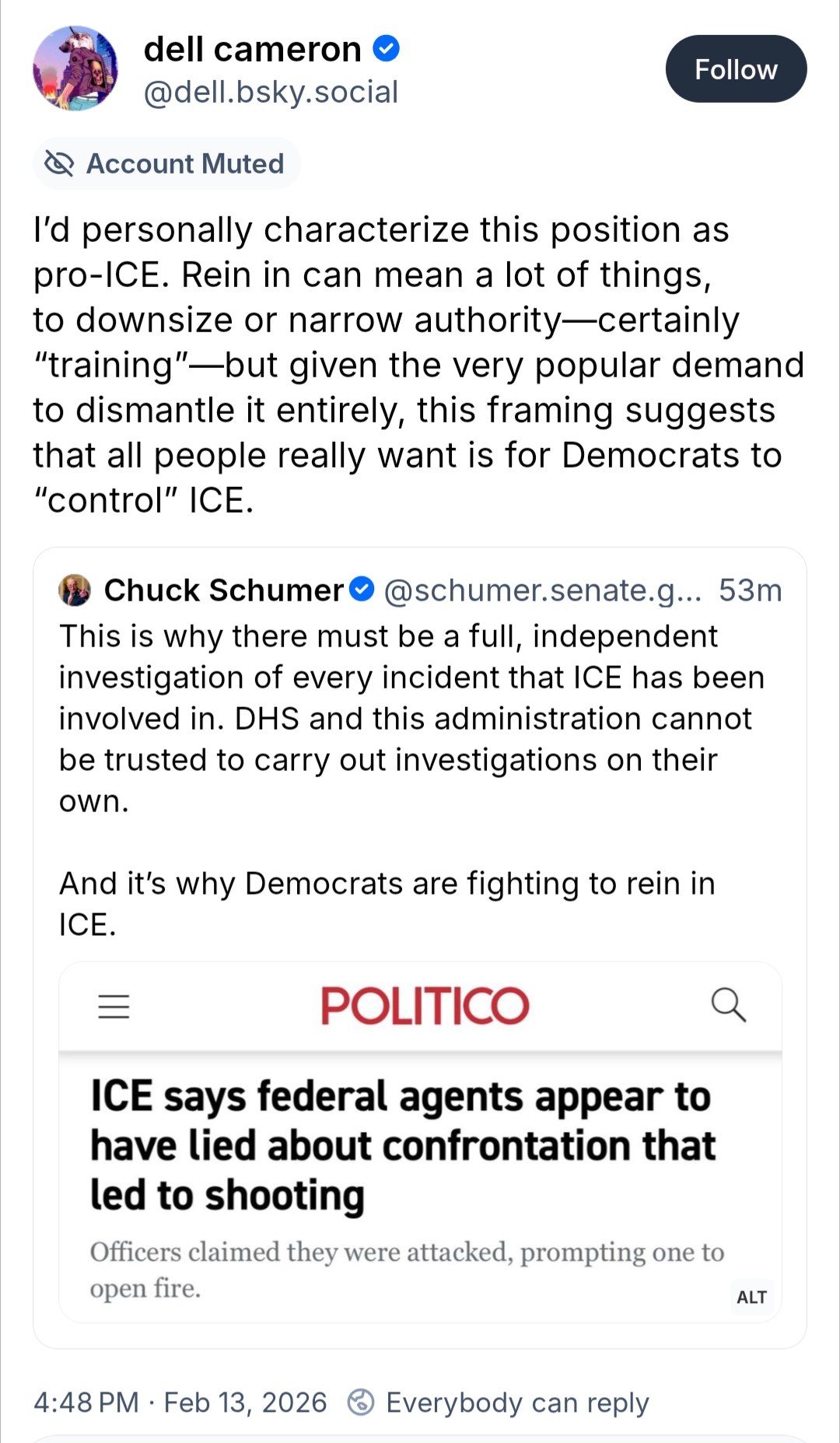This screenshot has height=1443, width=840.
Task: Open the @dell.bsky.social handle link
Action: click(271, 93)
